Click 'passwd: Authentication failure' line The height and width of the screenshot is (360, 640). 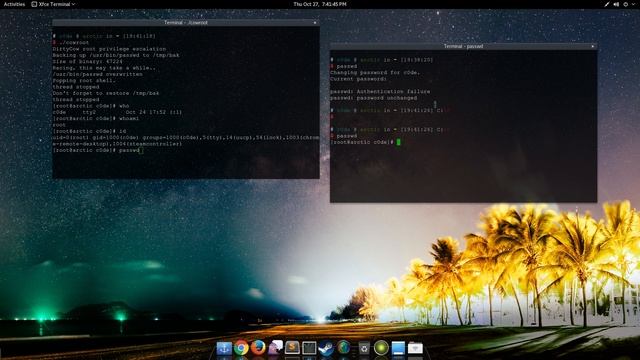click(x=380, y=91)
